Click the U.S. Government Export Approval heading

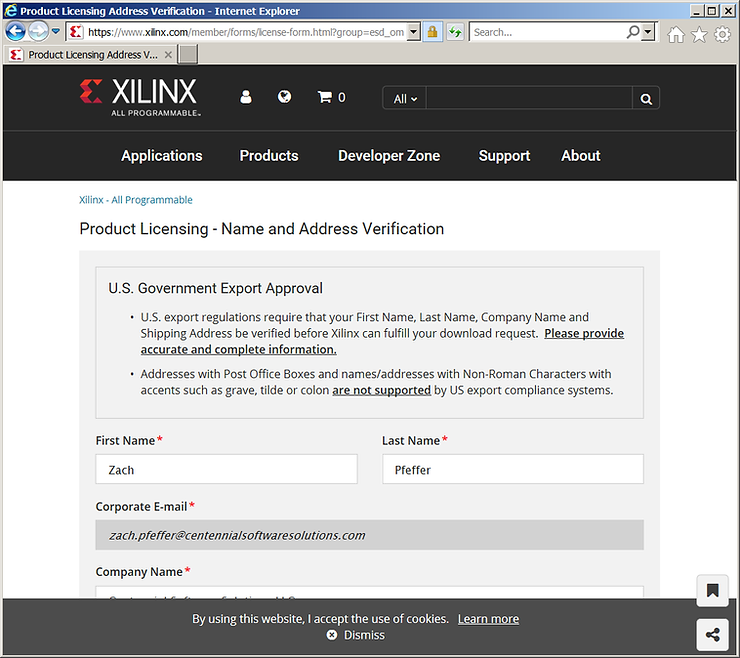click(216, 288)
